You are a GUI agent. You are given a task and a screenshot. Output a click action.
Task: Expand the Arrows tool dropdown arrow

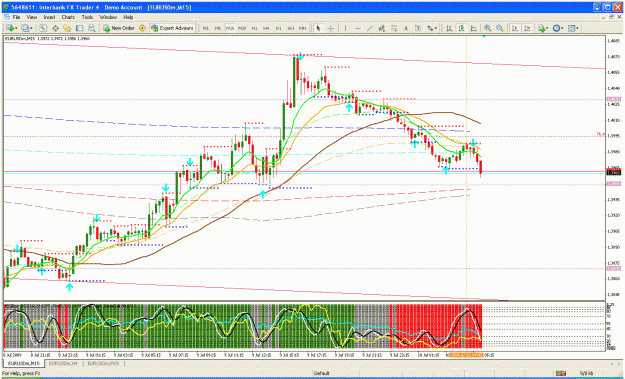436,29
